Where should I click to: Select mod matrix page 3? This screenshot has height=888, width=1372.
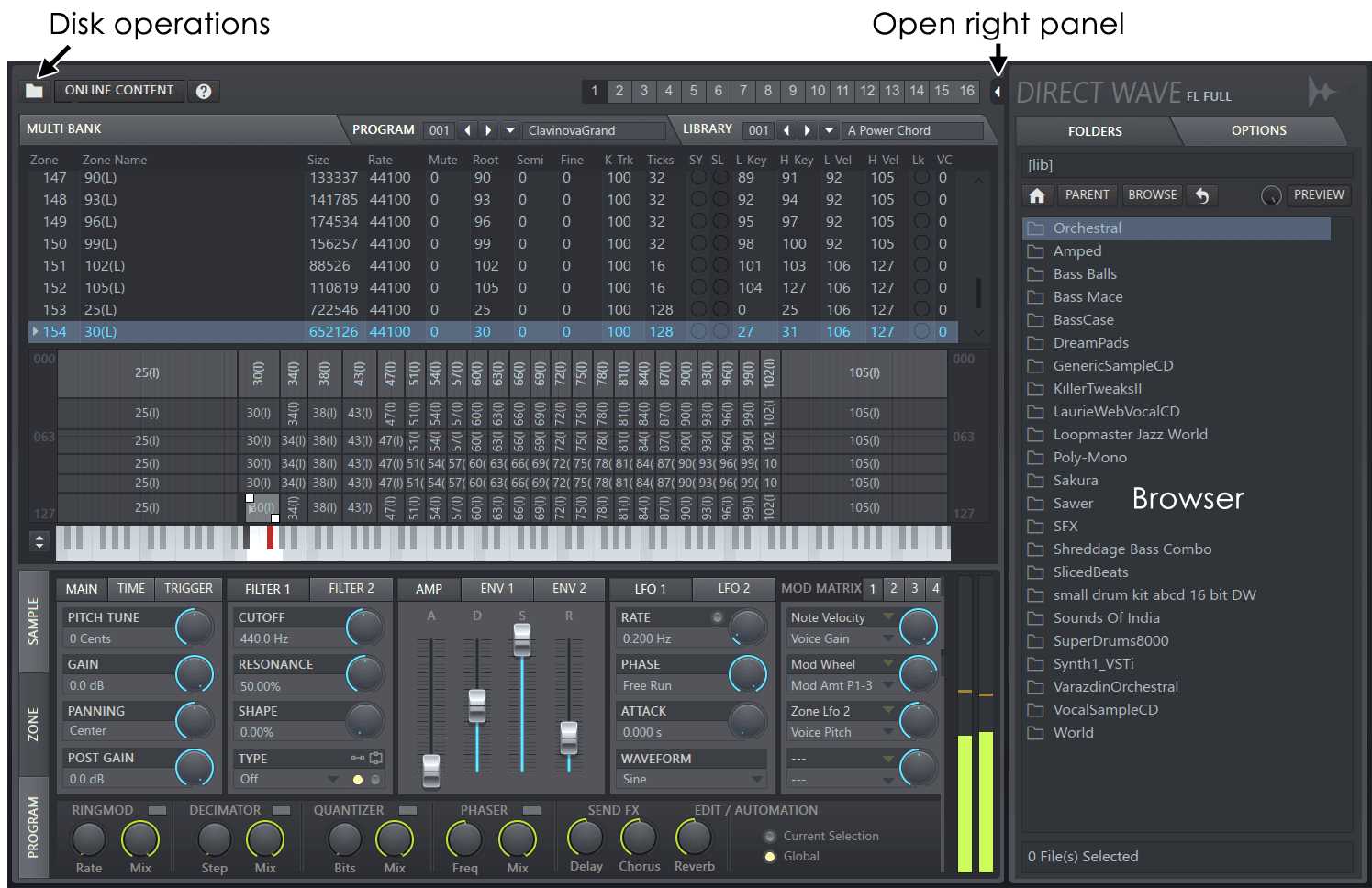(x=914, y=588)
